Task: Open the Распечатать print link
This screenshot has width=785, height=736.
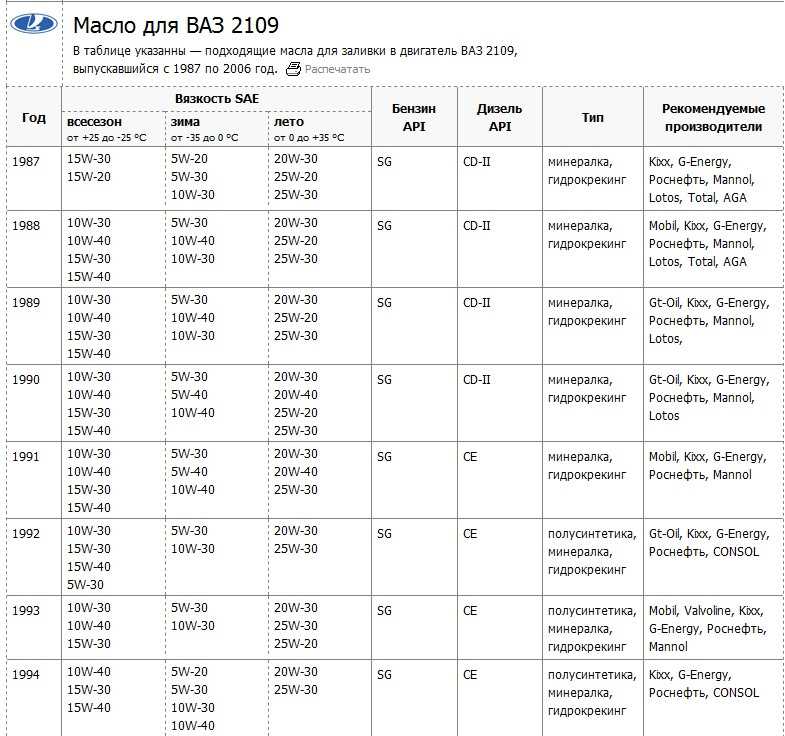Action: pos(337,69)
